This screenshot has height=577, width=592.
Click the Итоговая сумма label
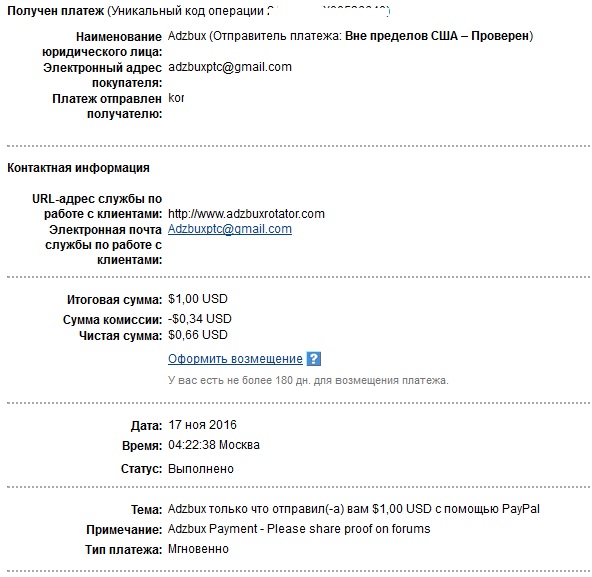point(115,300)
